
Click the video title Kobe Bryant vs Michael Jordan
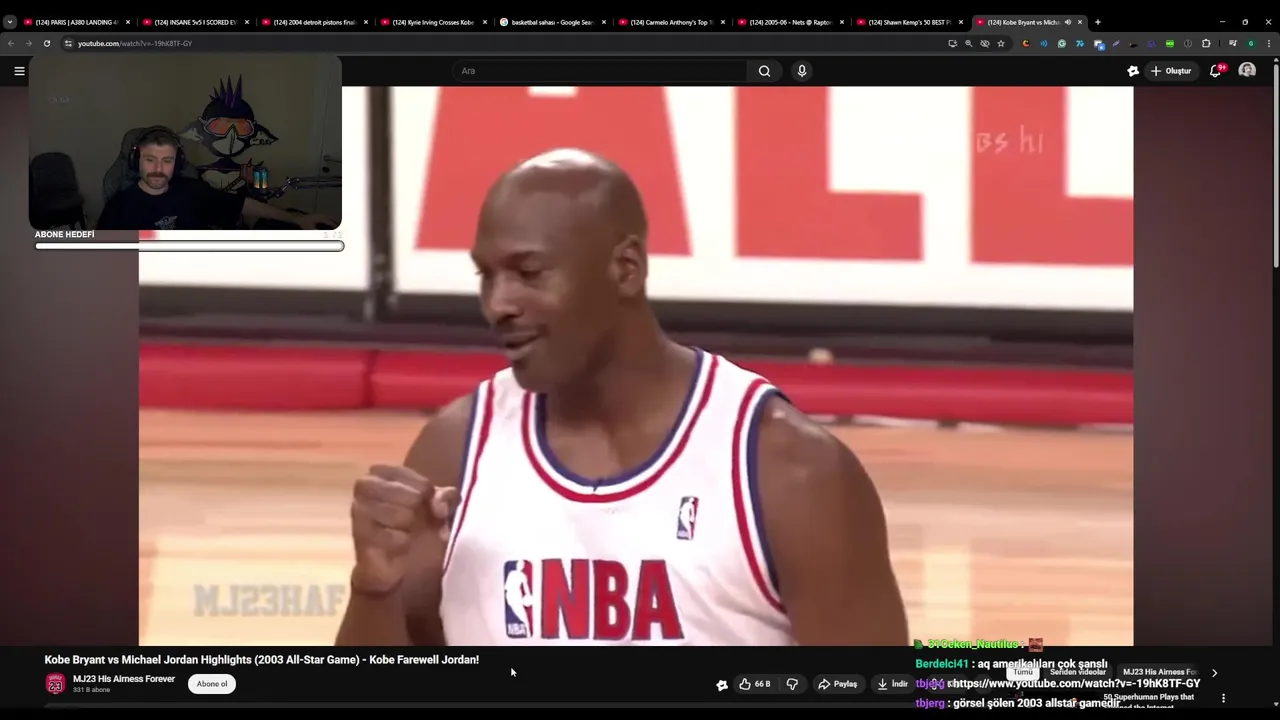(261, 660)
